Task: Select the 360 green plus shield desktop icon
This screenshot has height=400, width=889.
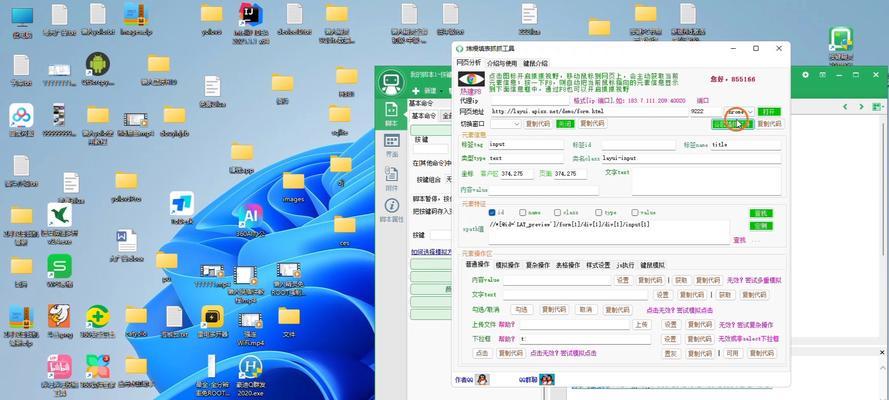Action: 98,321
